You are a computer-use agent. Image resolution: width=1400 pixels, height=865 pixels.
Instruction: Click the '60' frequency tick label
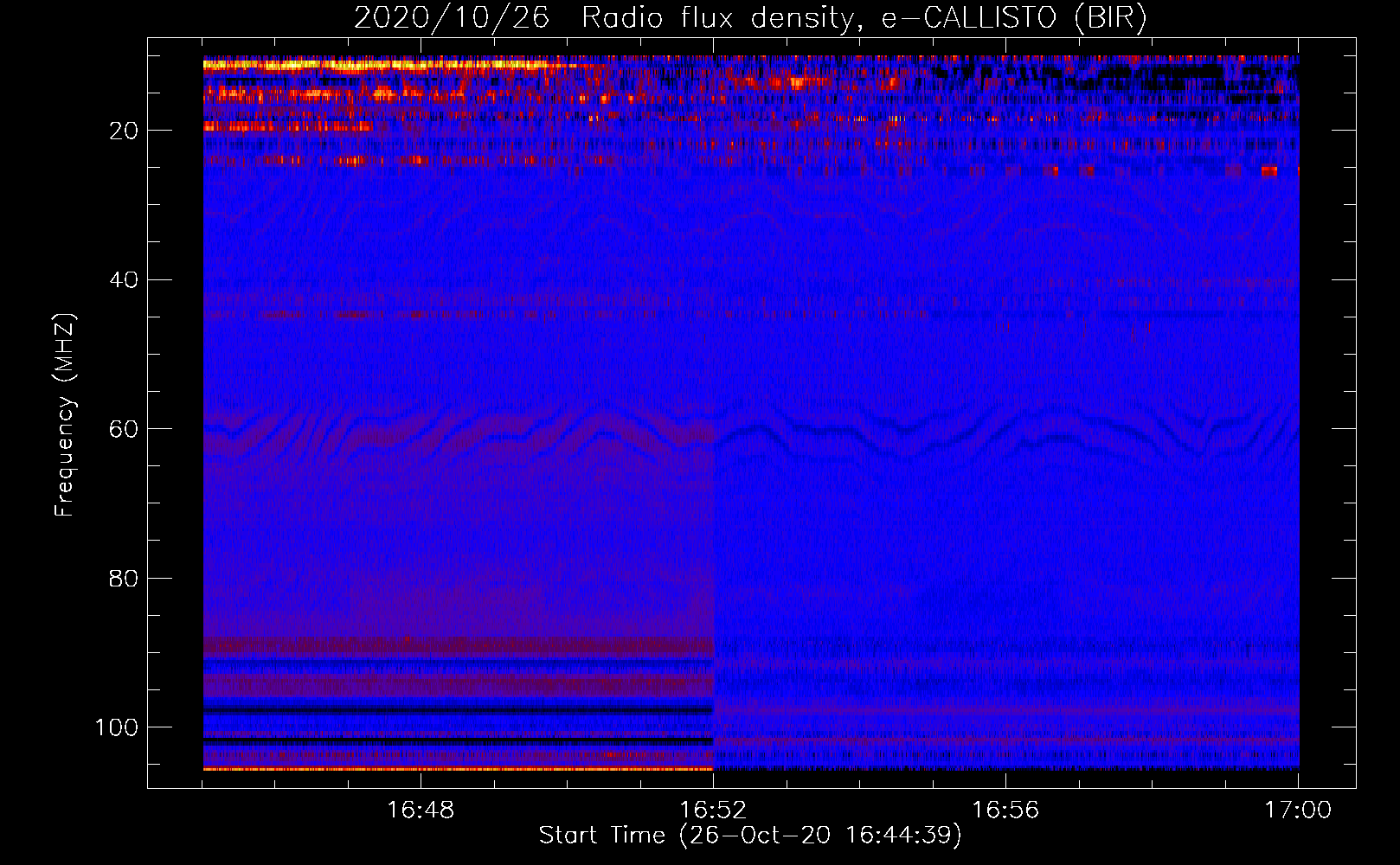pos(124,429)
